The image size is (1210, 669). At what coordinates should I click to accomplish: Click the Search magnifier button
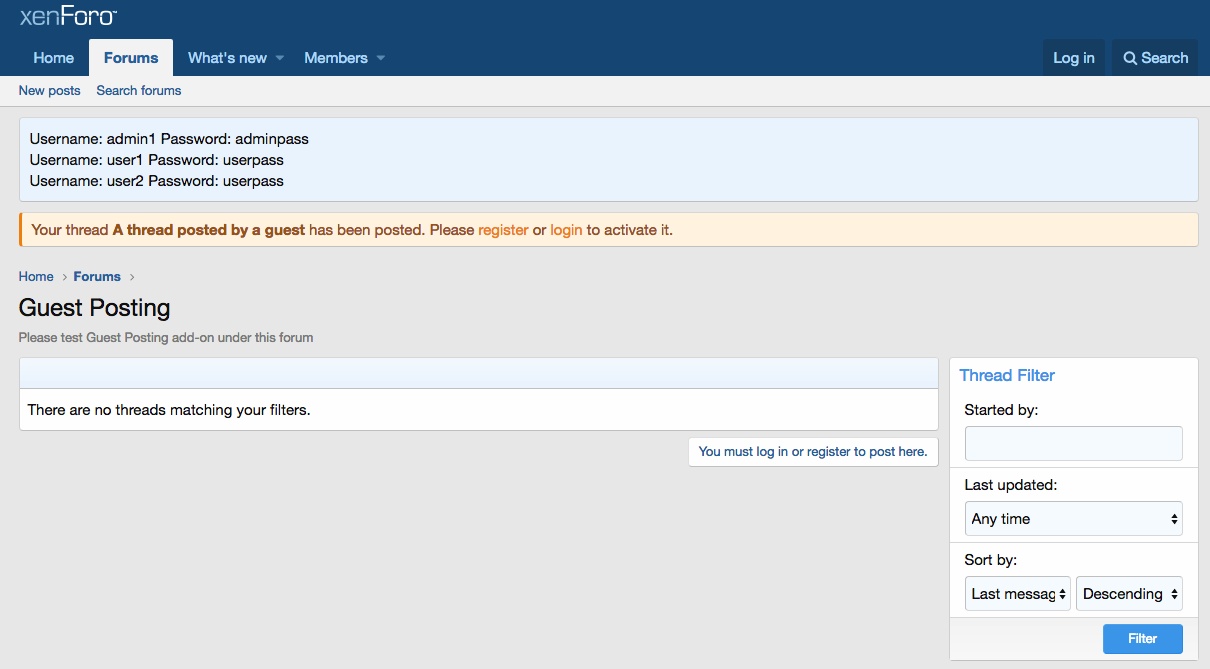(x=1155, y=58)
